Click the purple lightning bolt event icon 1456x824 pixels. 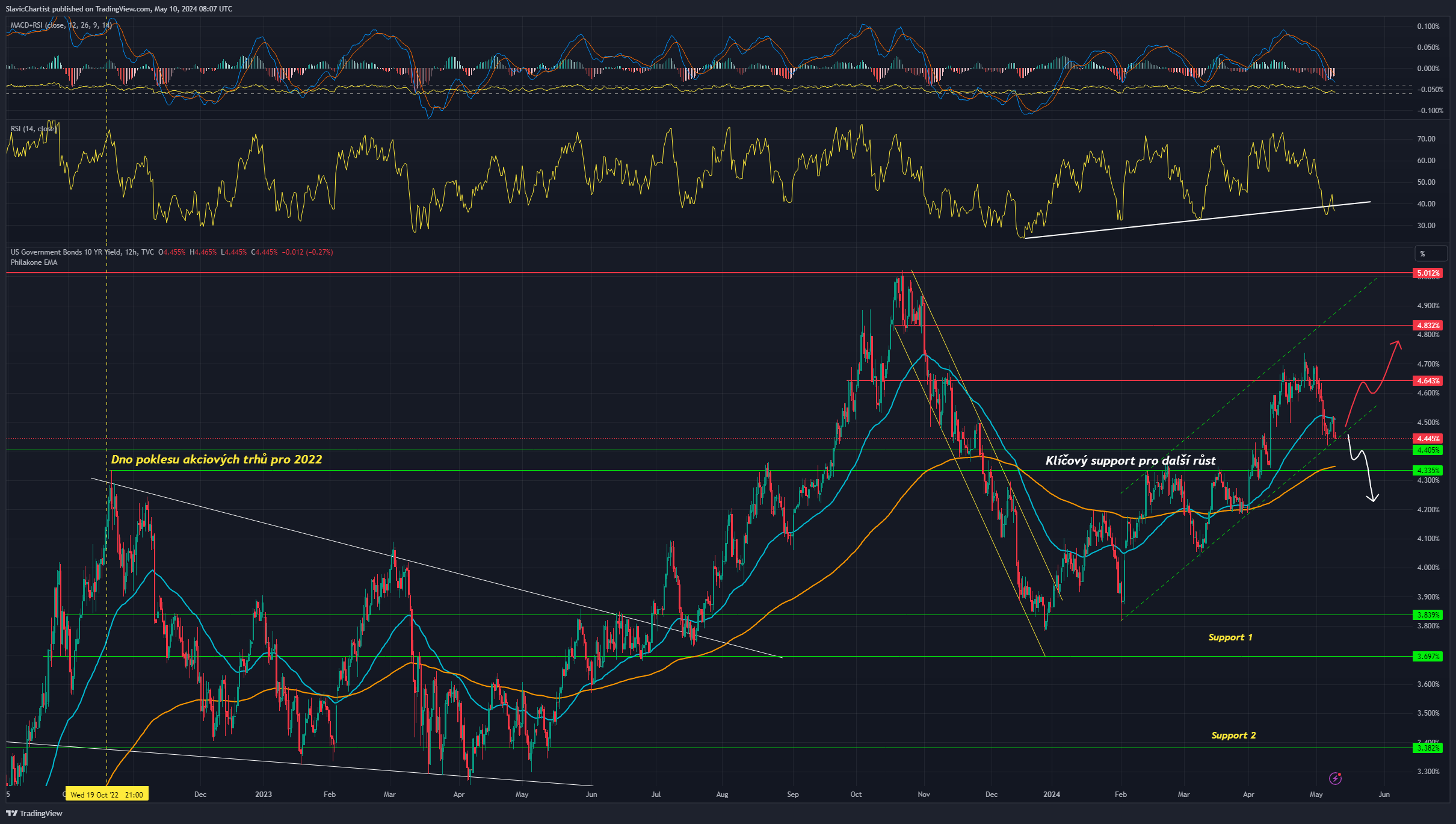[1335, 778]
